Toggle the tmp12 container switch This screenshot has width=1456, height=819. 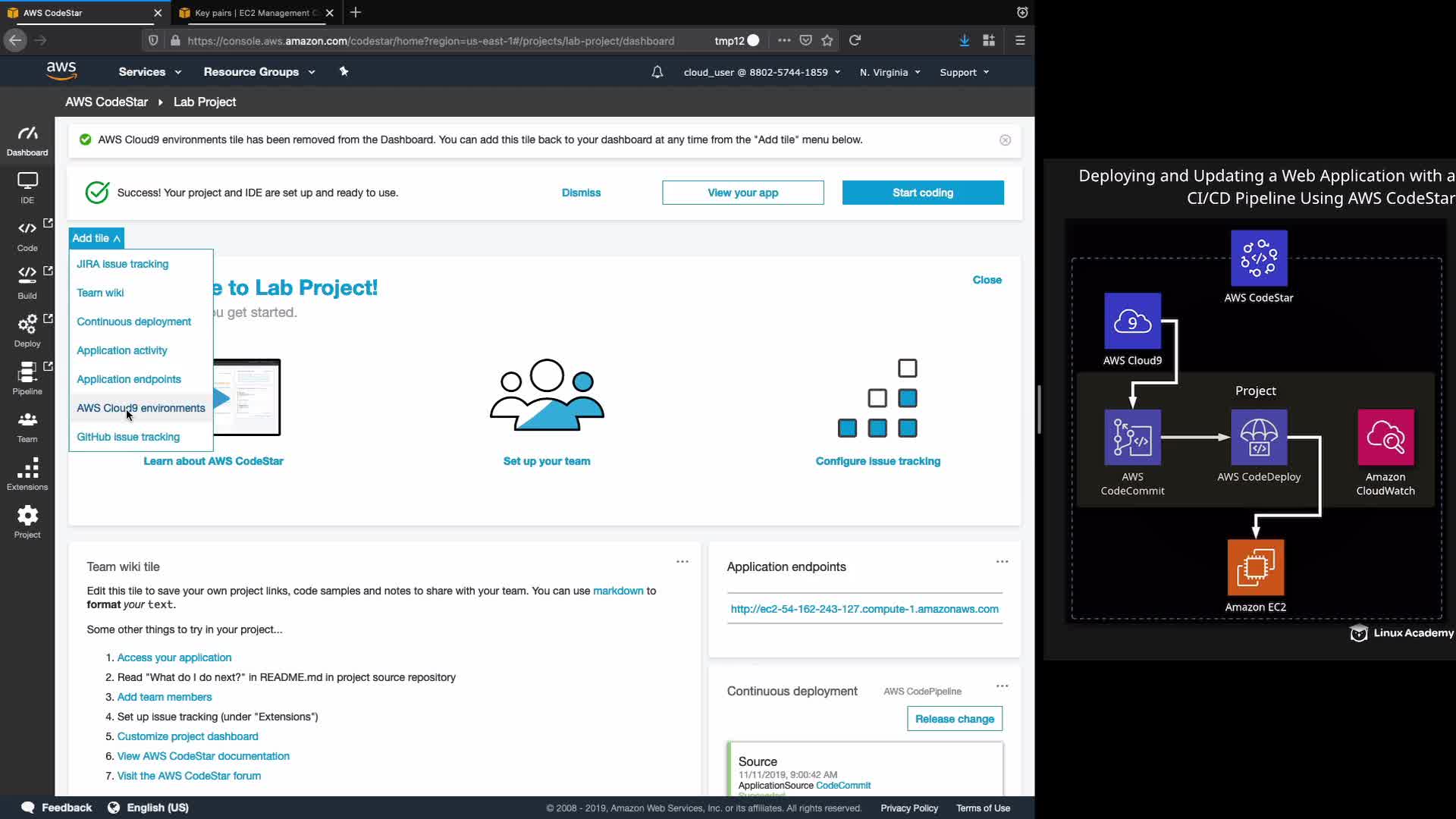point(752,41)
